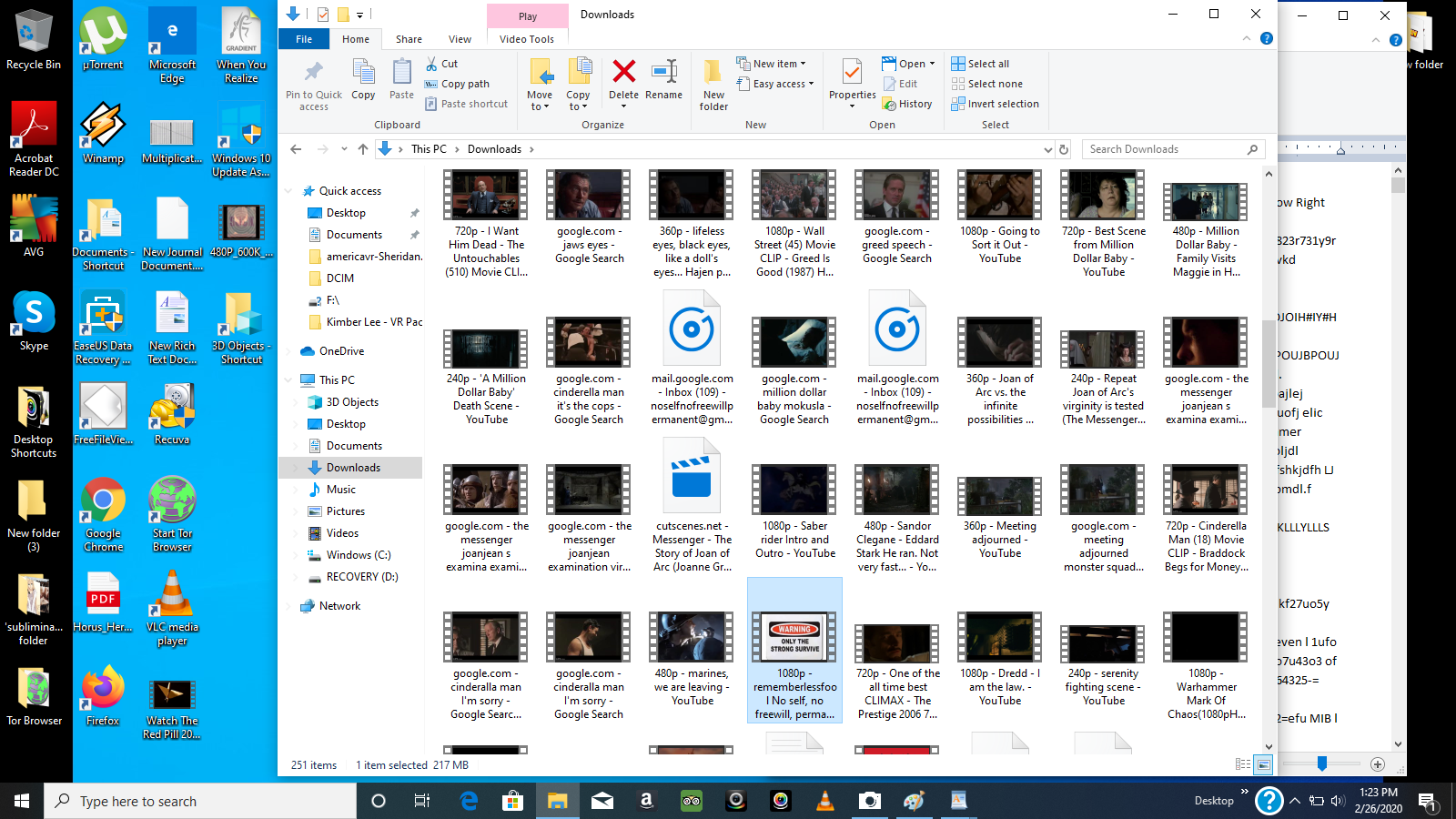This screenshot has height=819, width=1456.
Task: Click Invert selection icon
Action: click(958, 104)
